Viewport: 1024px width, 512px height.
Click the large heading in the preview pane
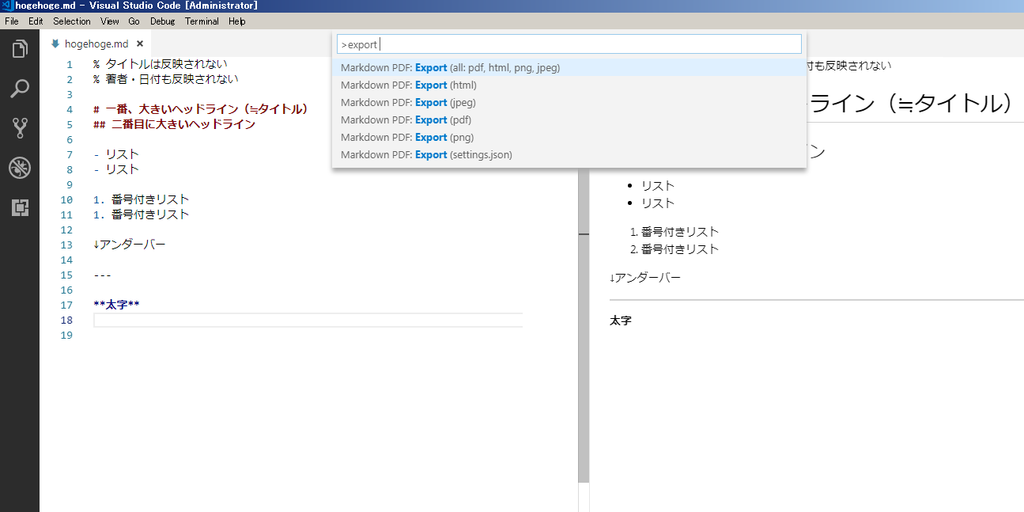click(x=912, y=103)
